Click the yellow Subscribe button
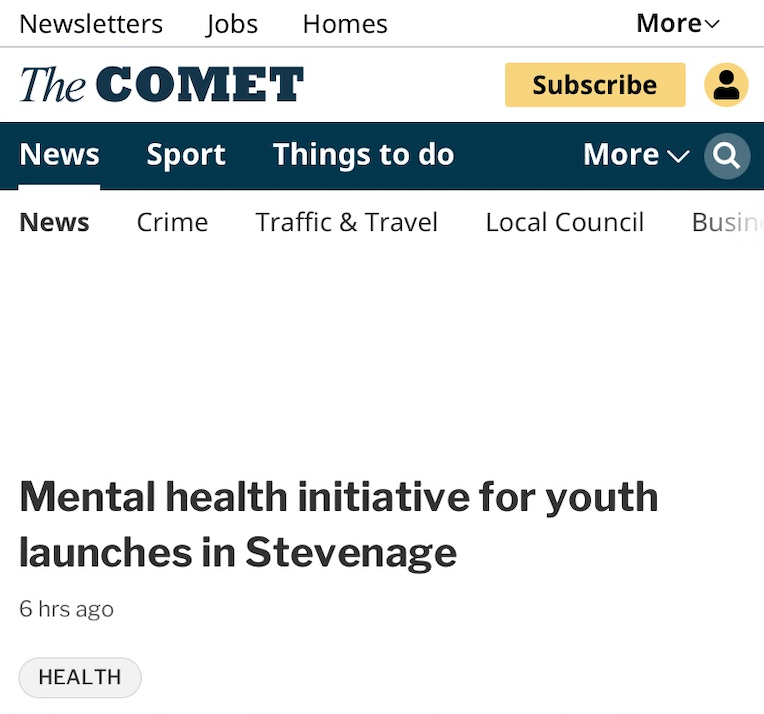The width and height of the screenshot is (764, 714). pos(595,85)
